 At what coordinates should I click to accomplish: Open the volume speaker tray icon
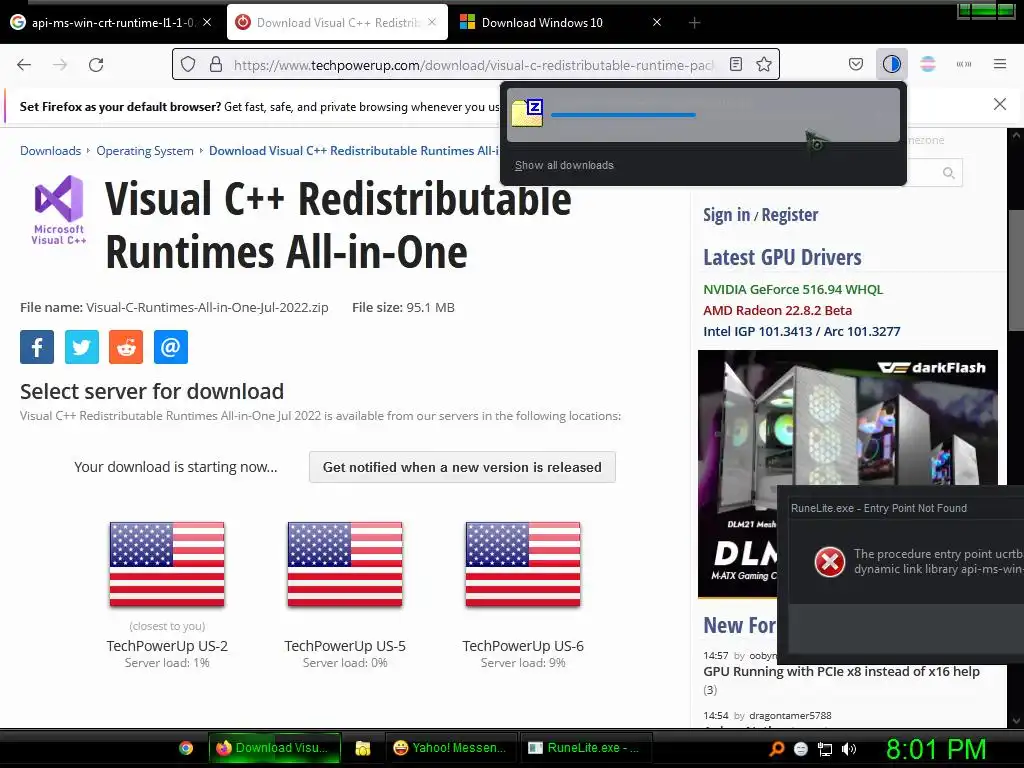[x=849, y=749]
